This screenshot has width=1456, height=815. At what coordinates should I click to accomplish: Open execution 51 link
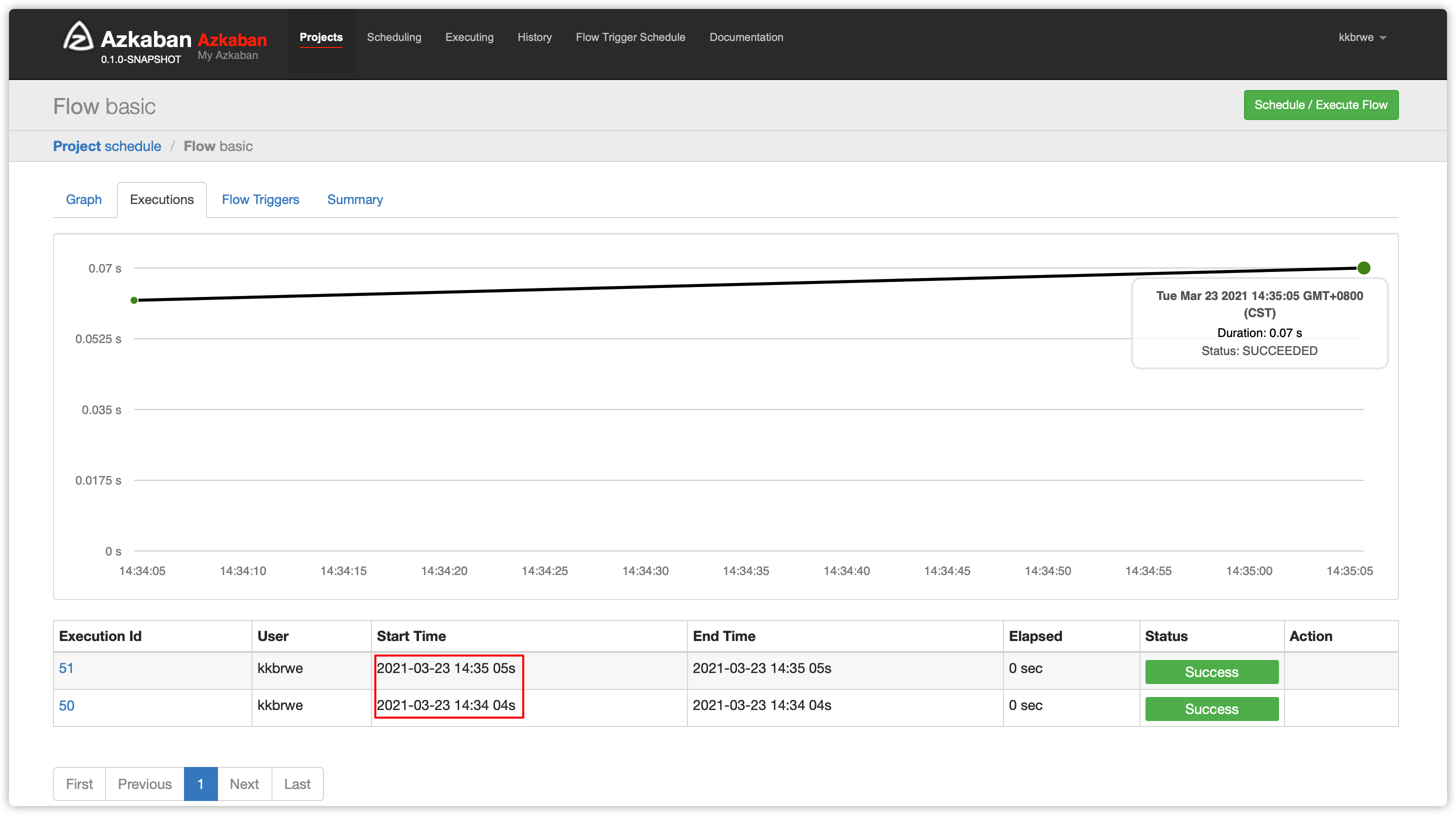[x=66, y=668]
